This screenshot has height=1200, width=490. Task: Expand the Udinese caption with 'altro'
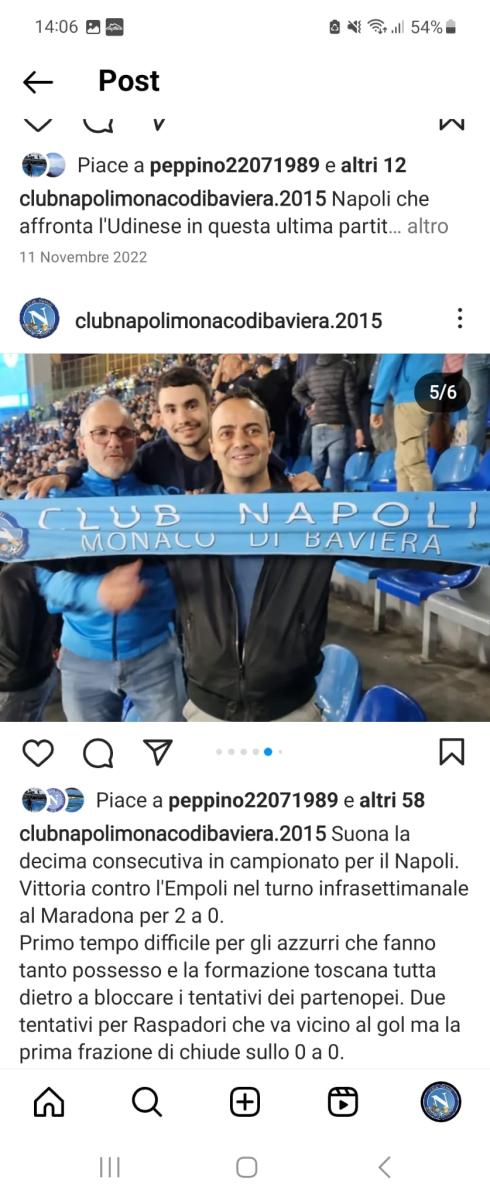428,227
